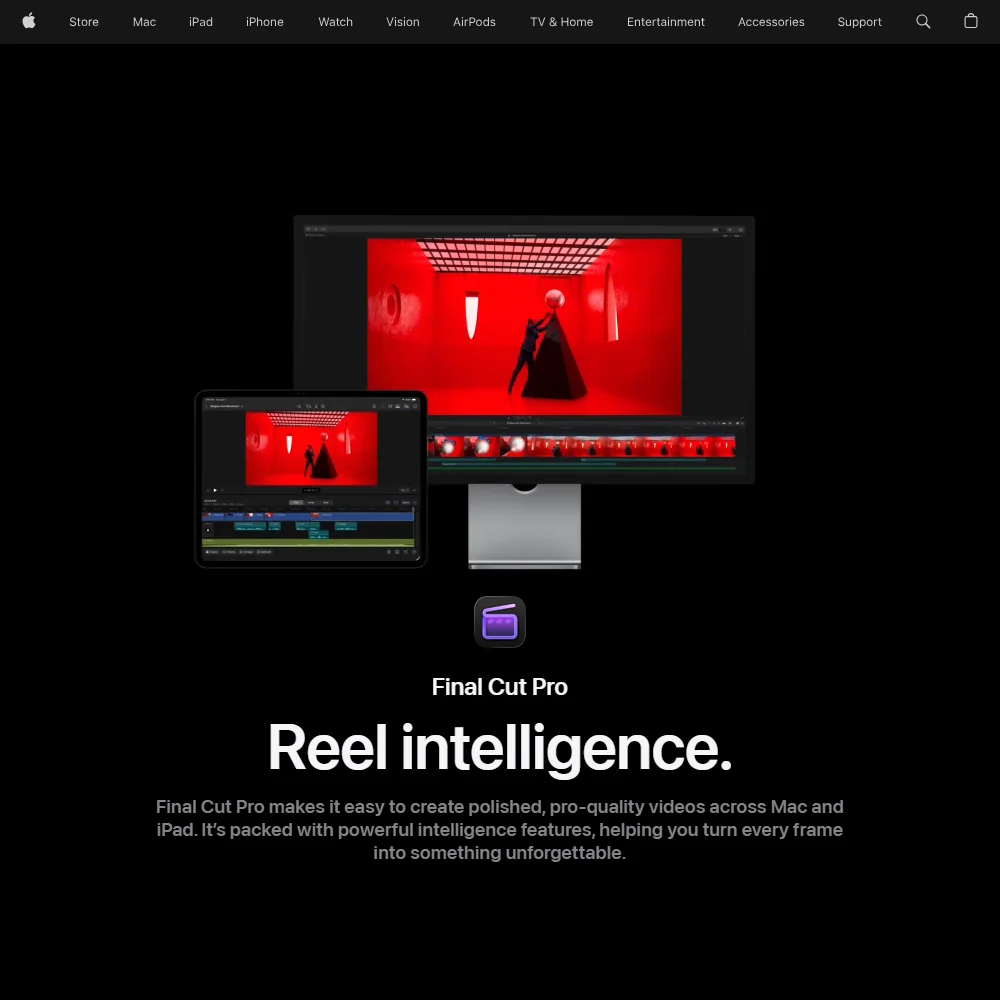The width and height of the screenshot is (1000, 1000).
Task: Click the Mac display red room image
Action: click(524, 327)
